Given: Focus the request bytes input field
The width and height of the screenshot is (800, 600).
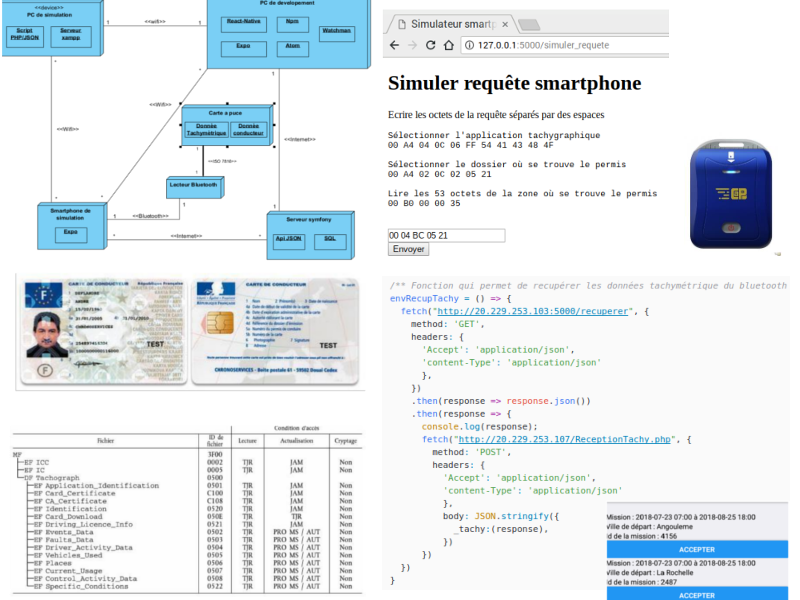Looking at the screenshot, I should (x=446, y=235).
